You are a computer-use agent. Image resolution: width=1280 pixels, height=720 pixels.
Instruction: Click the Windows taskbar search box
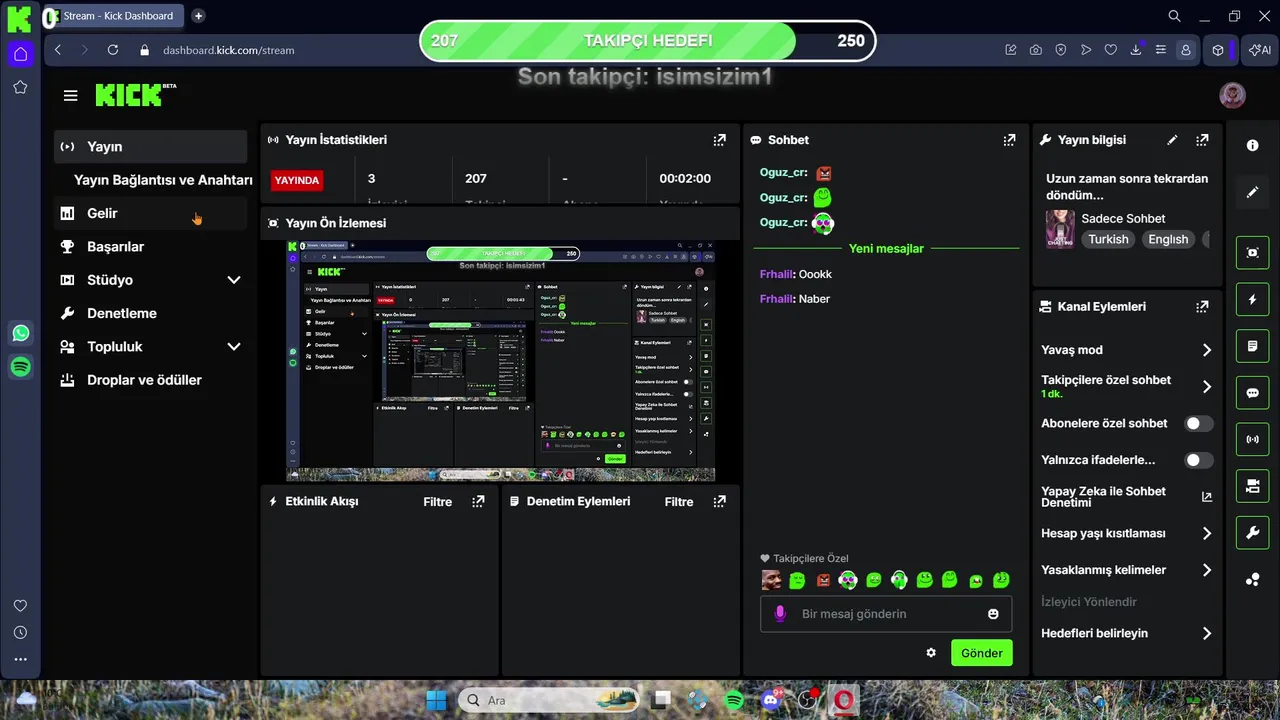coord(550,700)
